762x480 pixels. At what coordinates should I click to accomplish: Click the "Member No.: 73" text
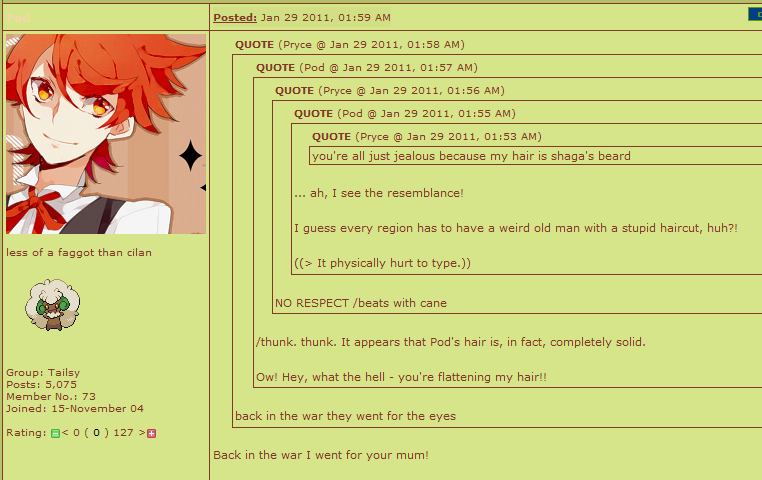tap(51, 396)
